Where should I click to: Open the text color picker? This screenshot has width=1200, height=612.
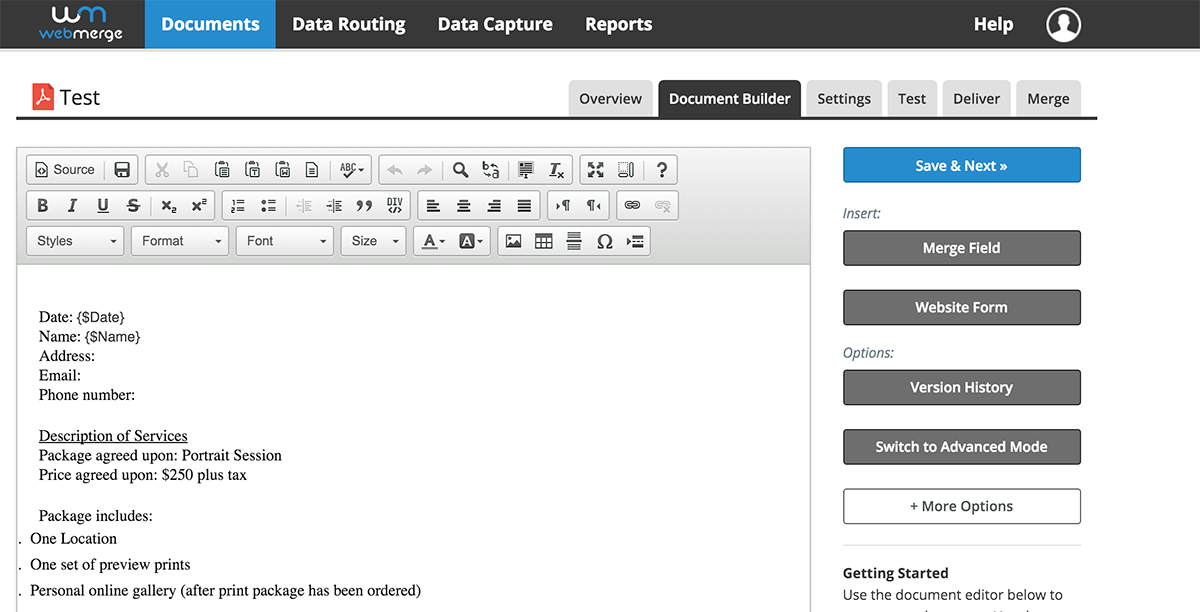click(x=432, y=241)
